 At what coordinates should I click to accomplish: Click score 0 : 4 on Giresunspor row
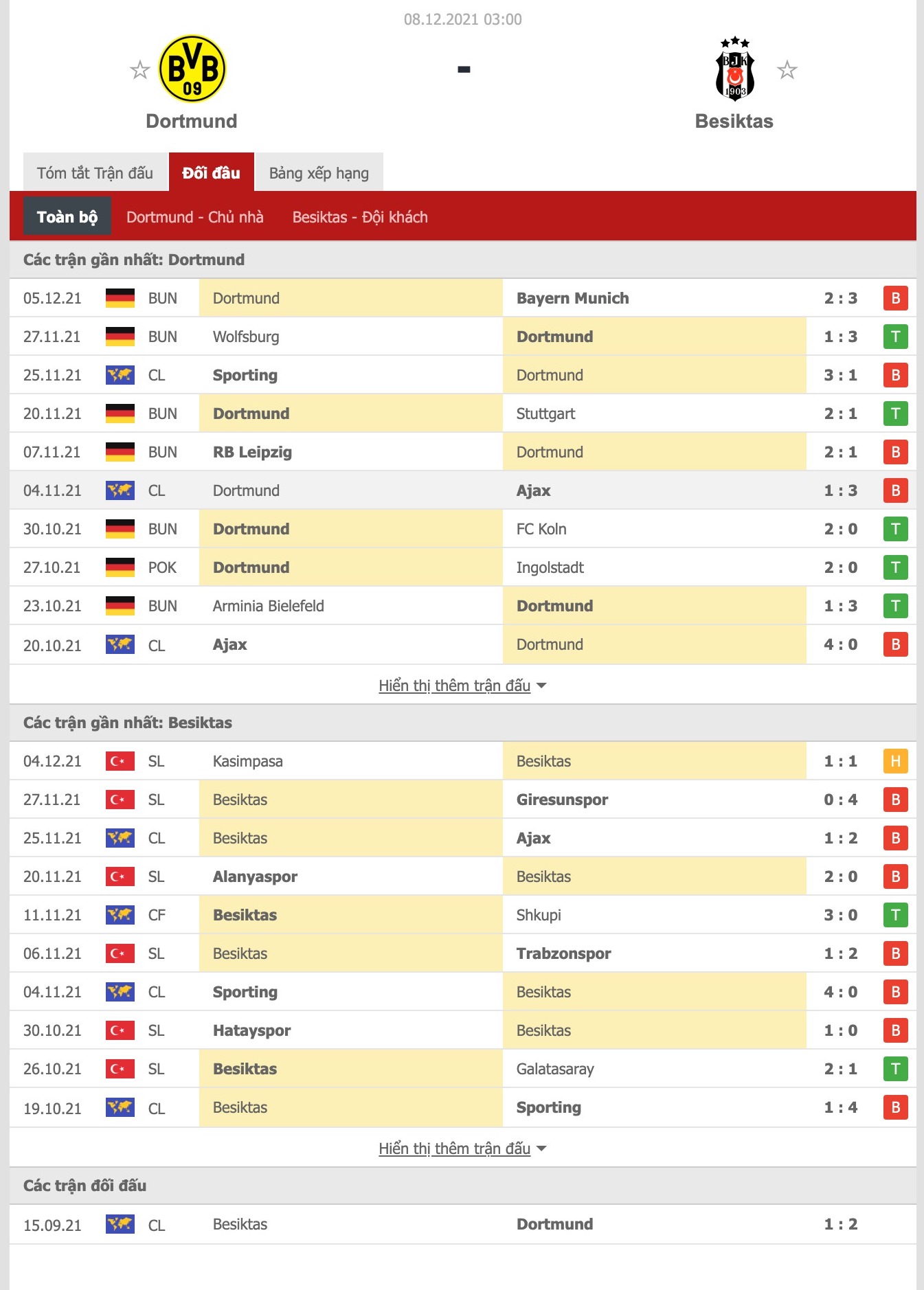tap(841, 800)
